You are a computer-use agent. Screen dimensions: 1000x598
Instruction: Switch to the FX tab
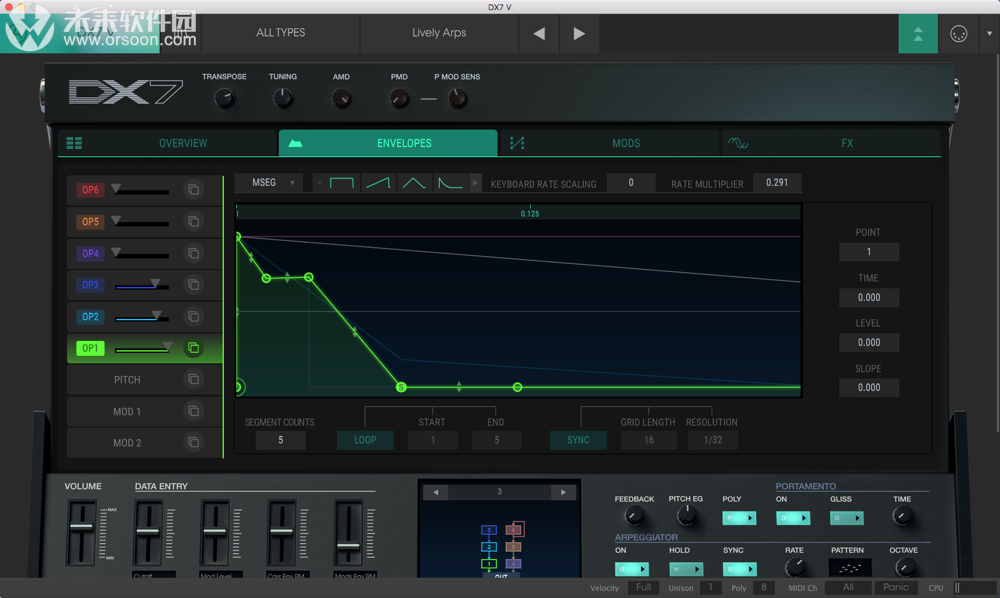[831, 143]
